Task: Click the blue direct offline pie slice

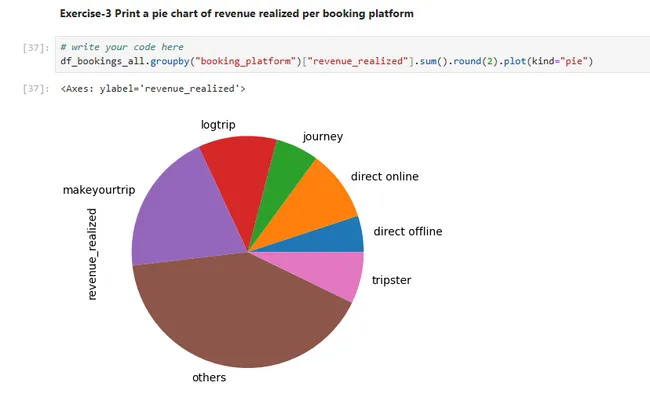Action: (x=347, y=236)
